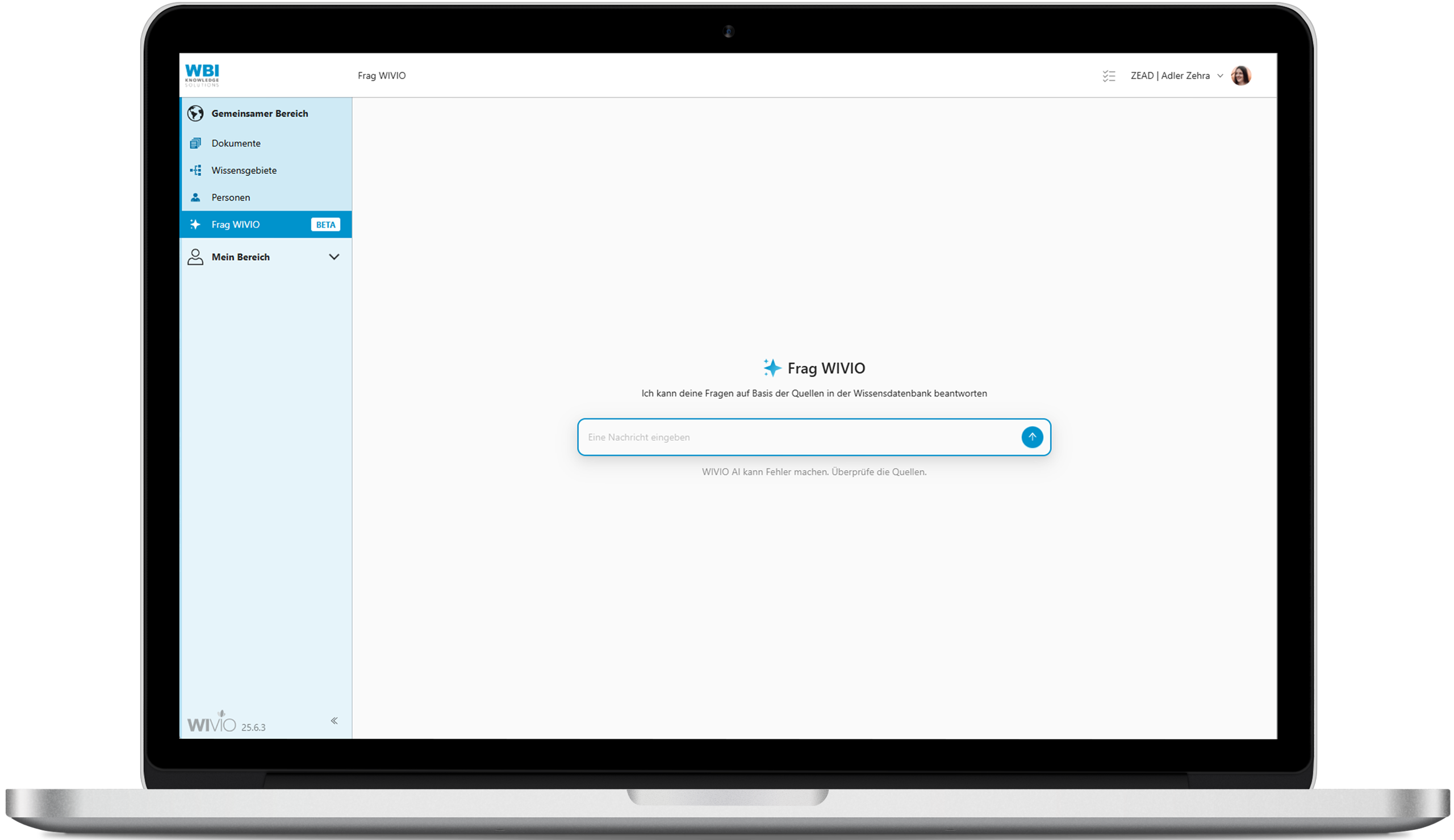Select Personen in the sidebar
Screen dimensions: 1454x840
pos(231,197)
